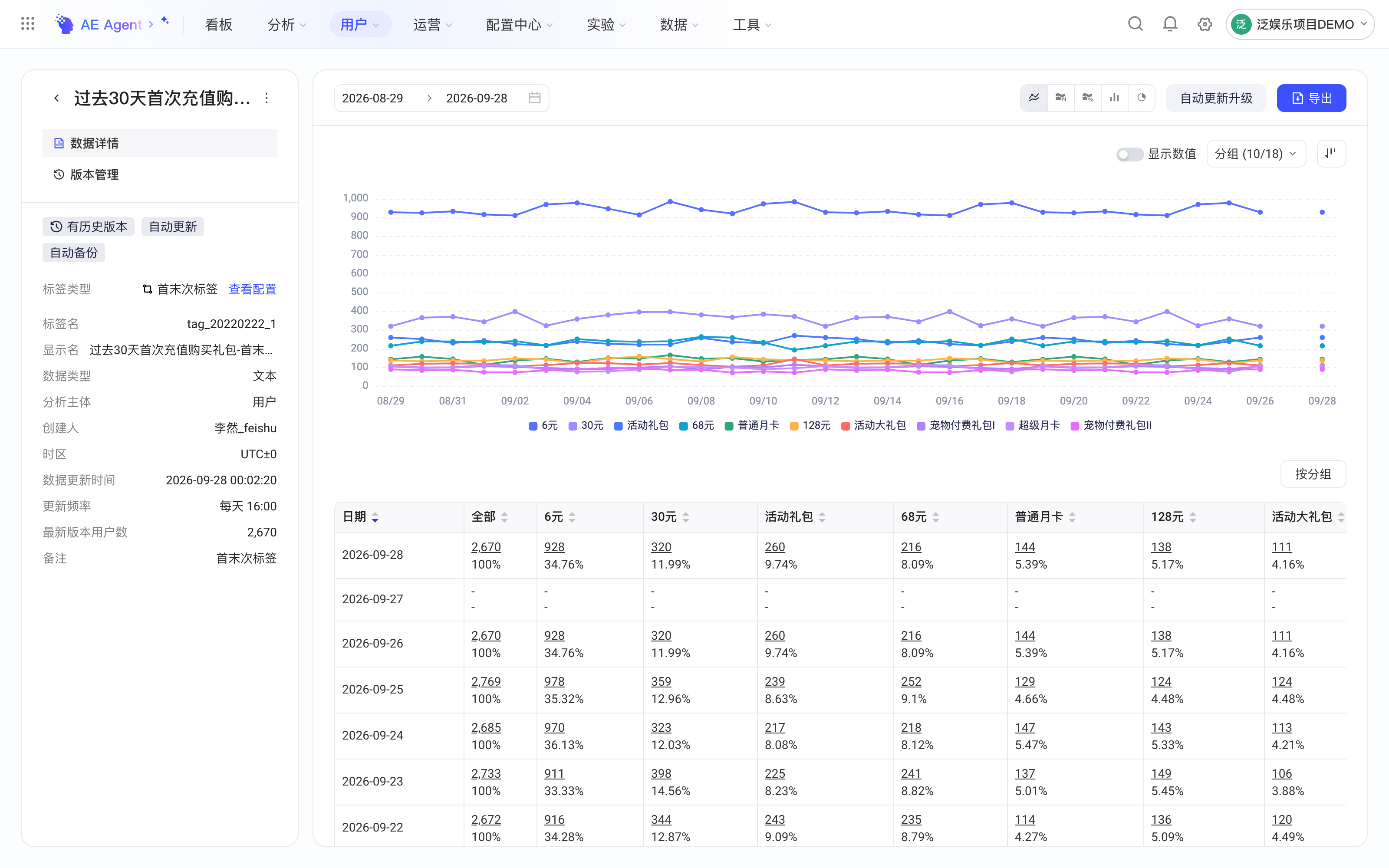Open the 查看配置 link

[253, 289]
